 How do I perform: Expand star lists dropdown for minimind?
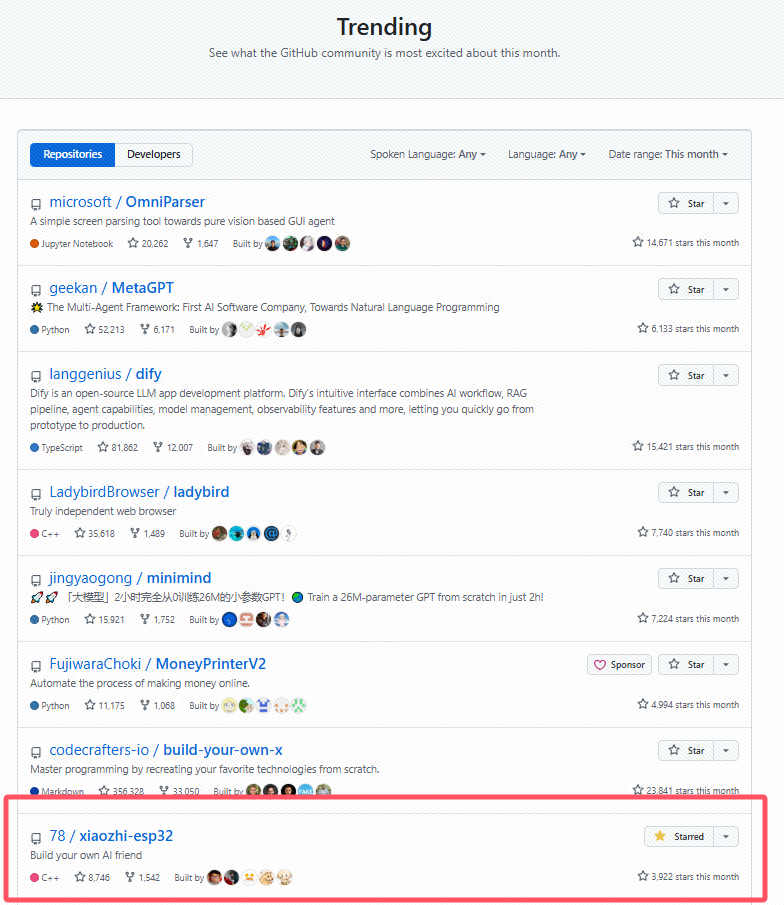(726, 578)
